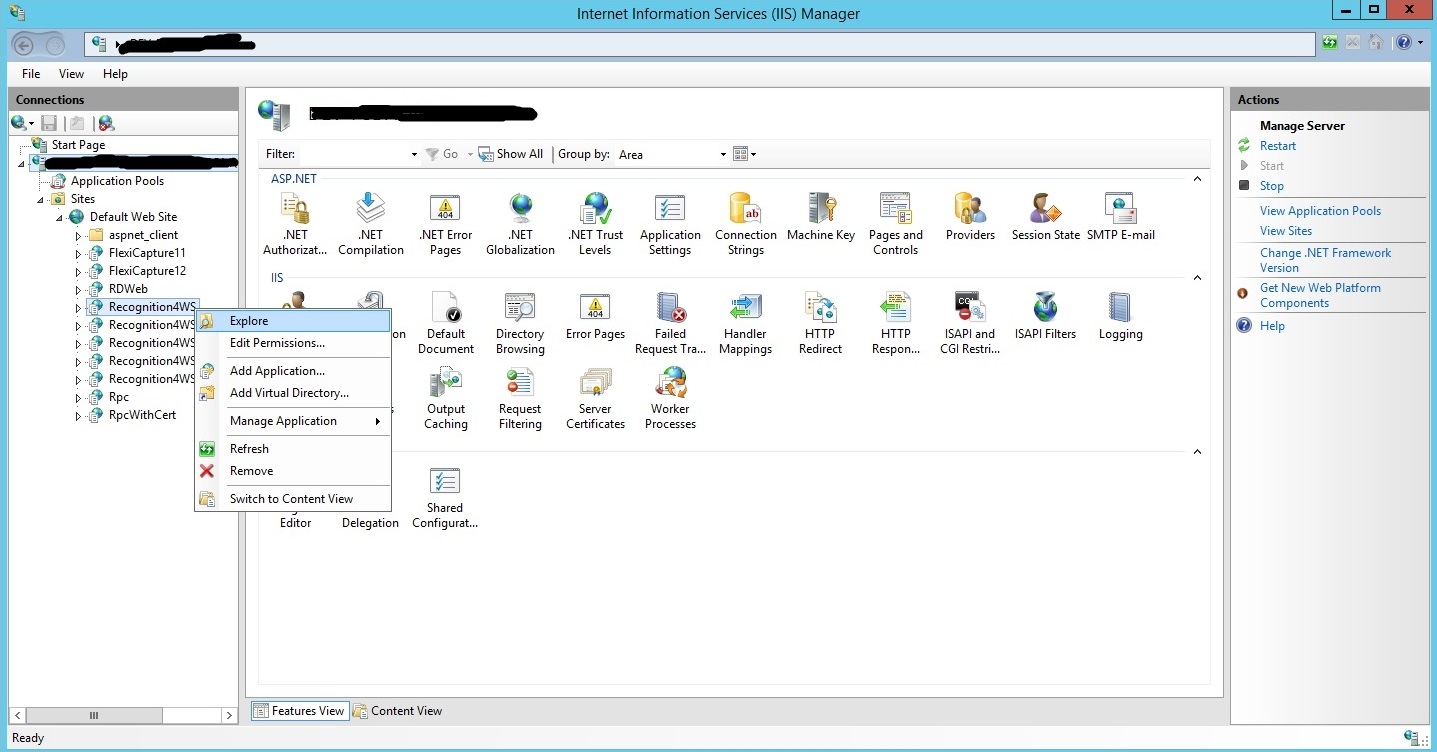Open ISAPI and CGI Restrictions feature
This screenshot has height=752, width=1437.
[x=969, y=324]
